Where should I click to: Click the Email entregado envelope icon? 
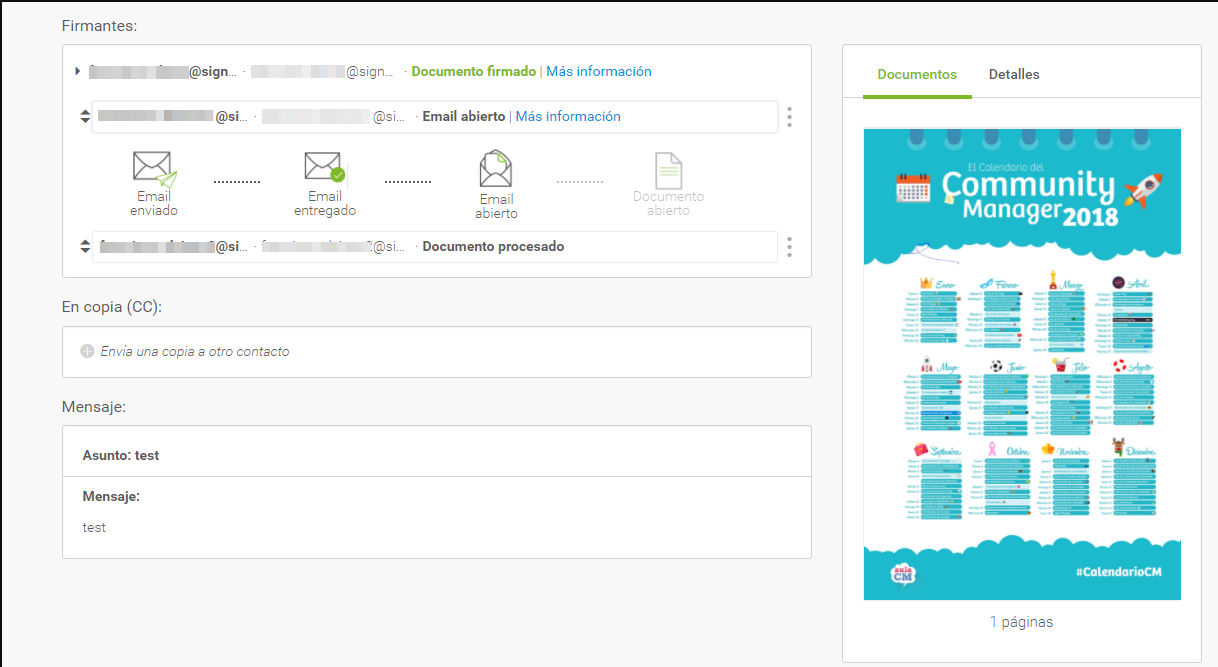click(x=325, y=168)
